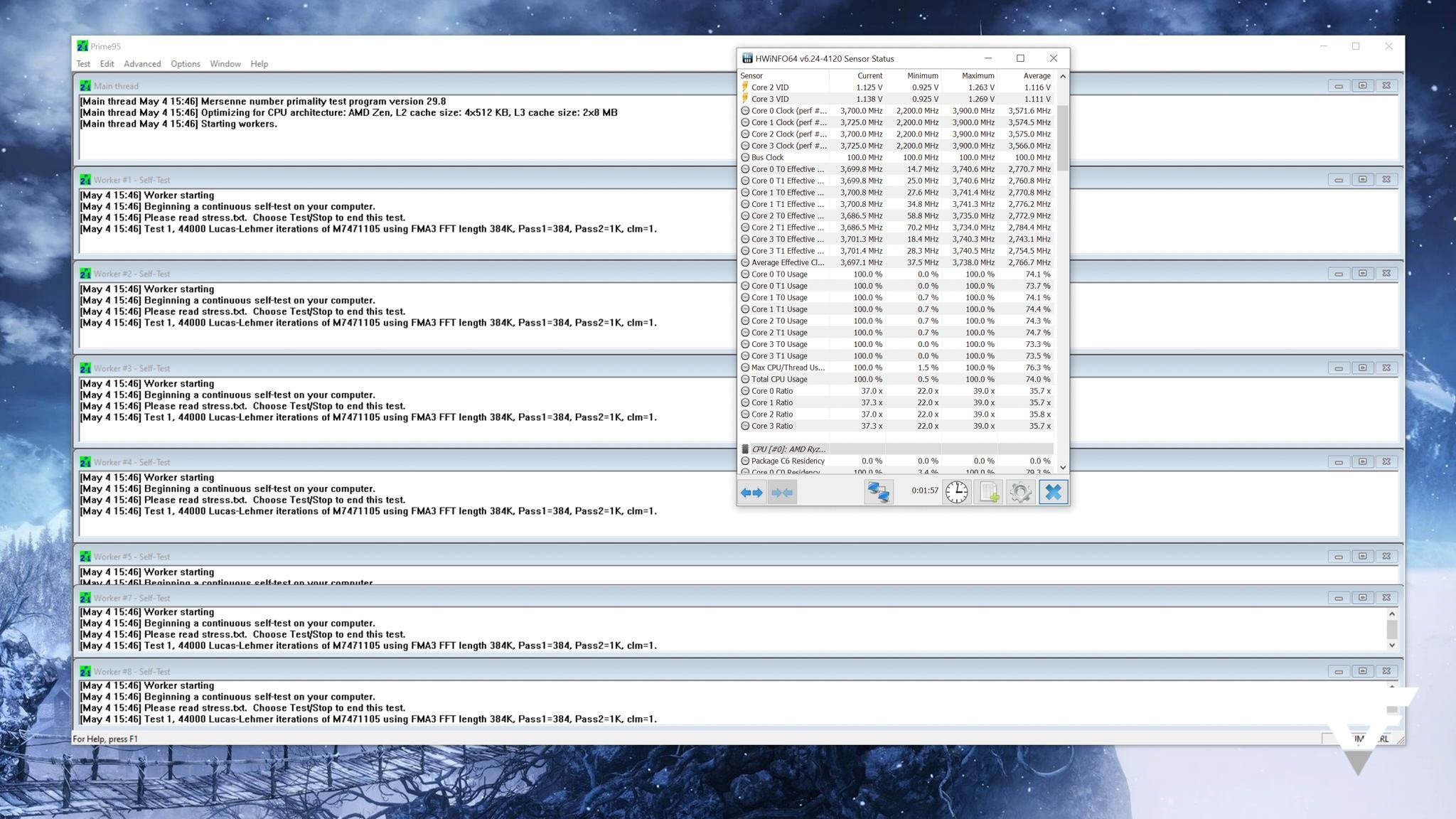
Task: Close the Worker #8 child window
Action: (x=1386, y=672)
